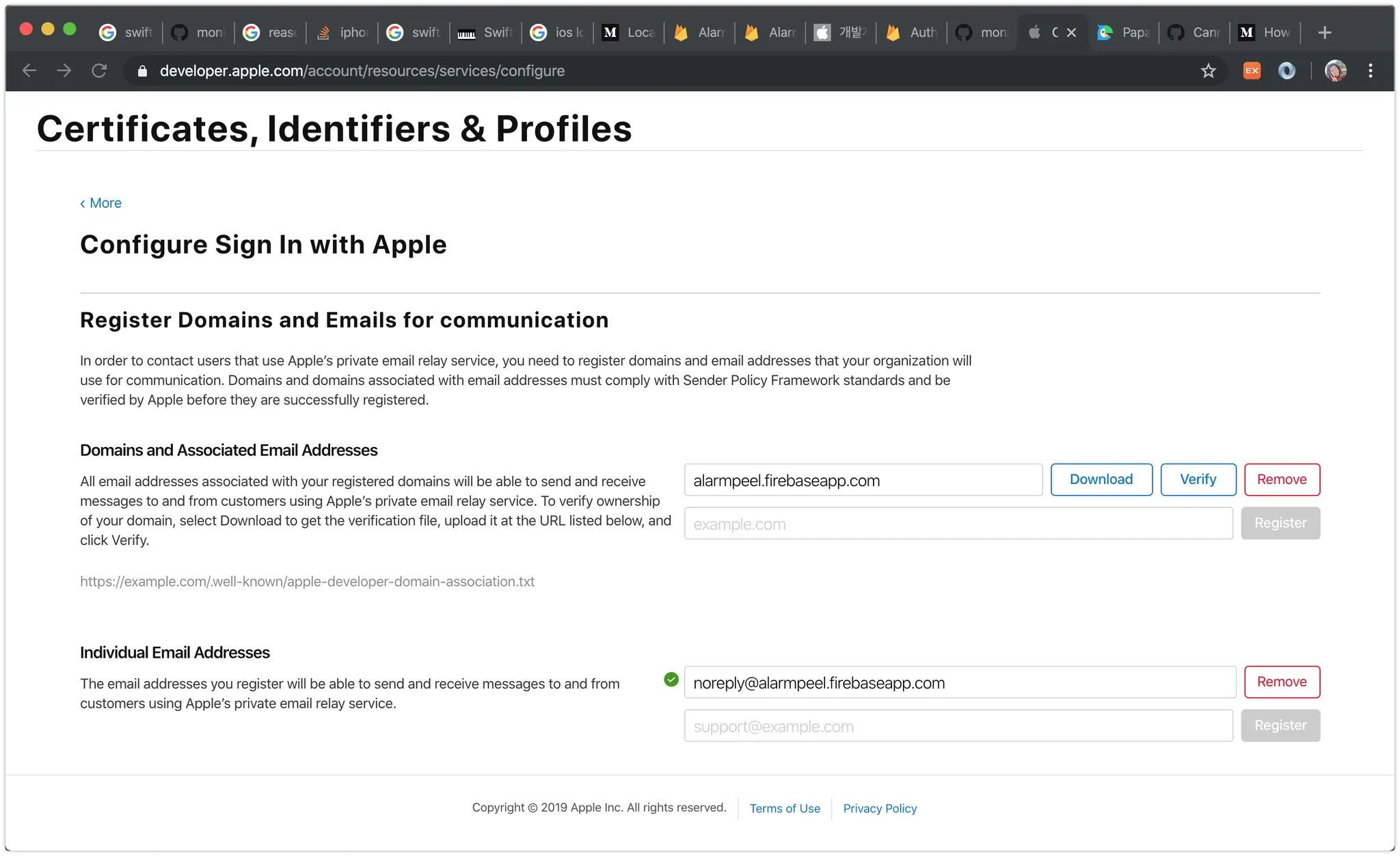
Task: Switch to the Auth Firebase tab
Action: pos(913,33)
